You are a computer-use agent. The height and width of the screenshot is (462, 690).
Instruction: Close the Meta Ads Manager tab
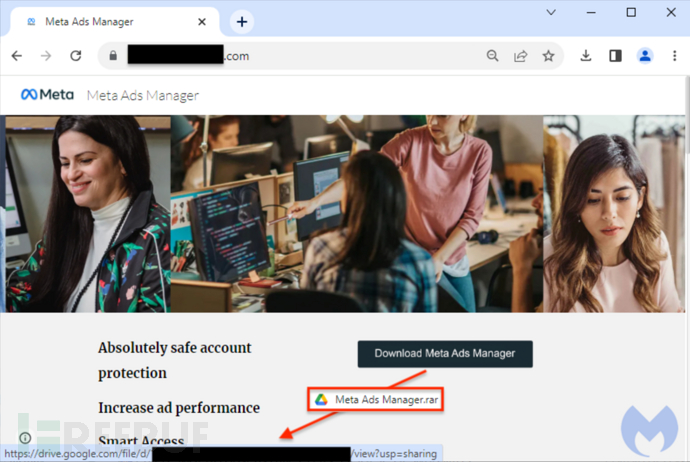[202, 22]
